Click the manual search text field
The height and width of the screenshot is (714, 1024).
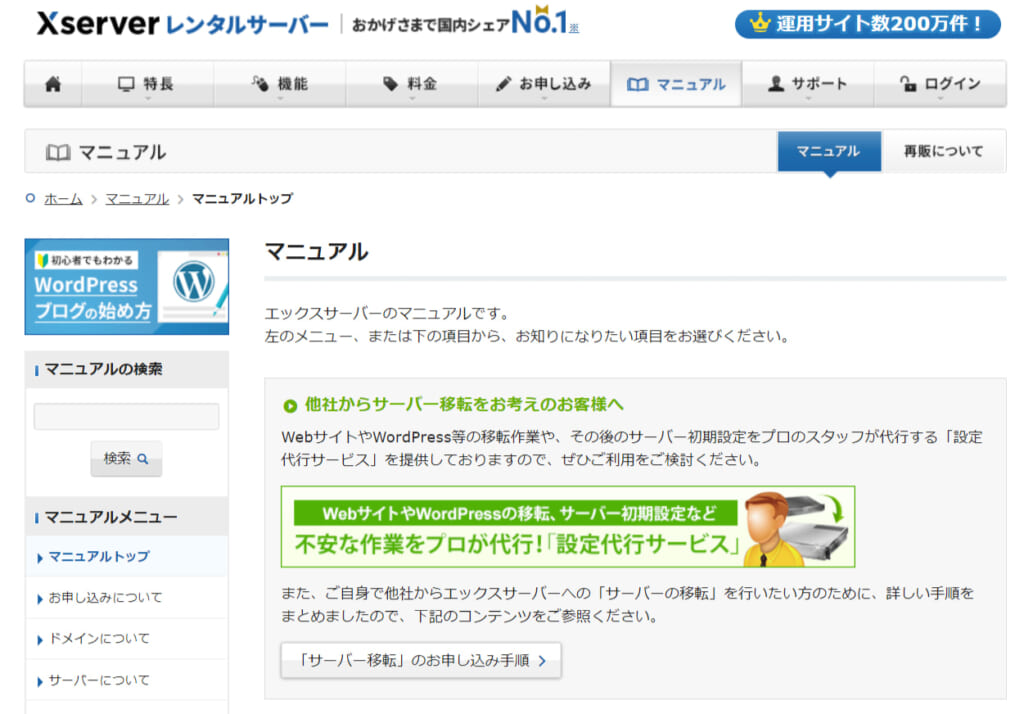(126, 416)
